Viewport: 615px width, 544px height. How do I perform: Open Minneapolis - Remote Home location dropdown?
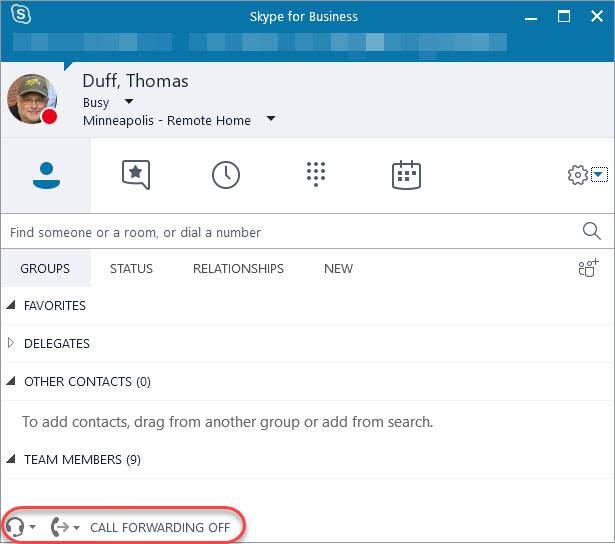271,118
